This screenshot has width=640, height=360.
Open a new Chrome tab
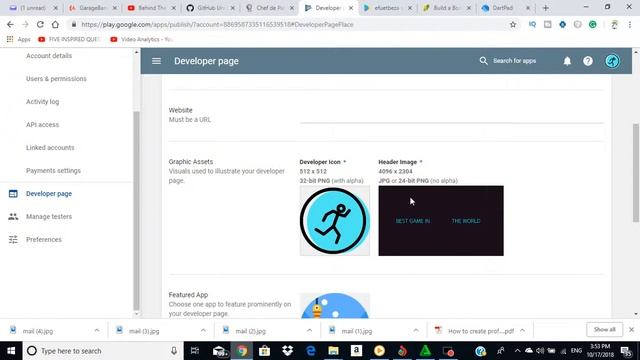coord(545,8)
